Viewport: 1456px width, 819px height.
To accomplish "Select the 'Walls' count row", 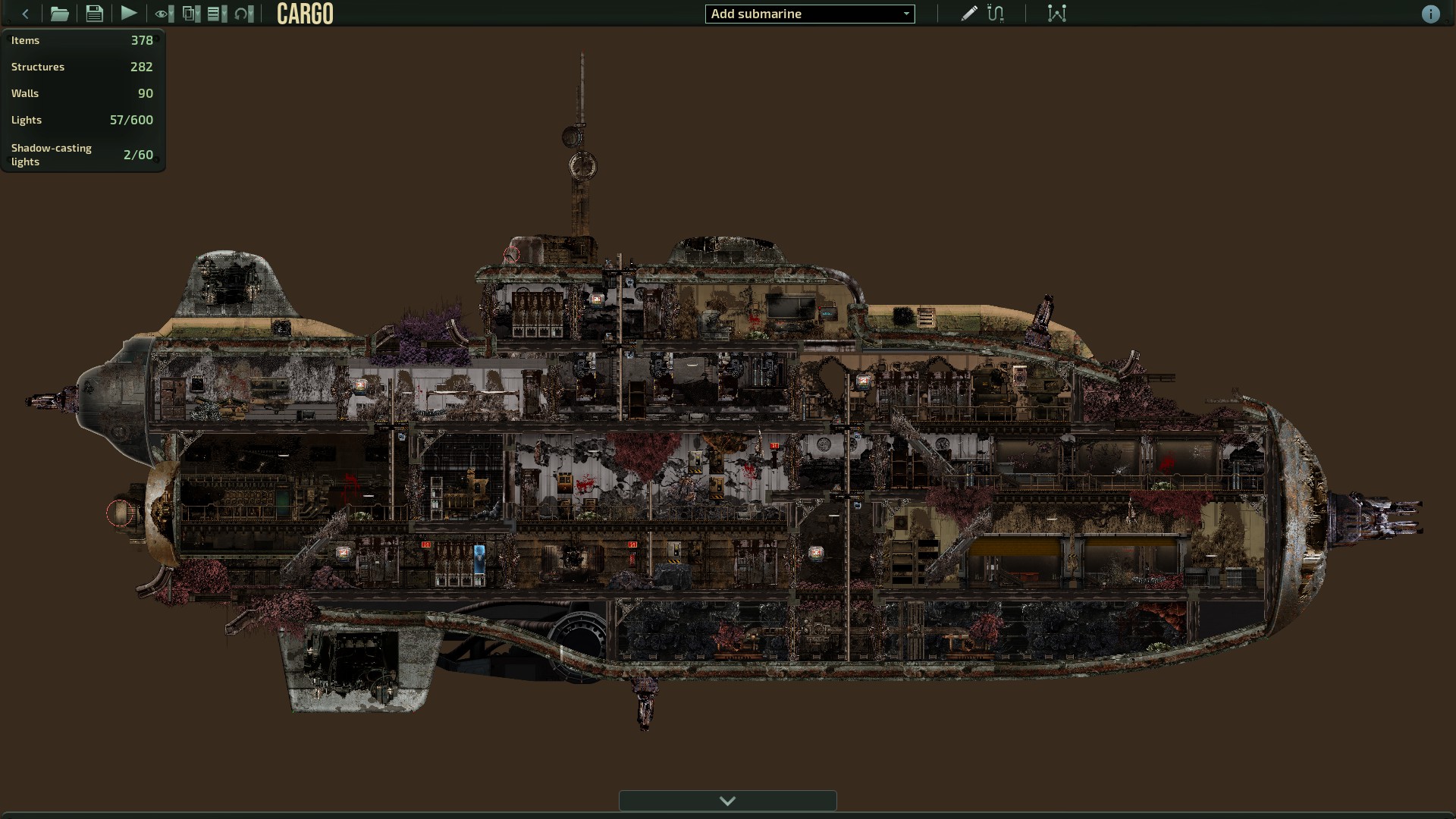I will 82,93.
